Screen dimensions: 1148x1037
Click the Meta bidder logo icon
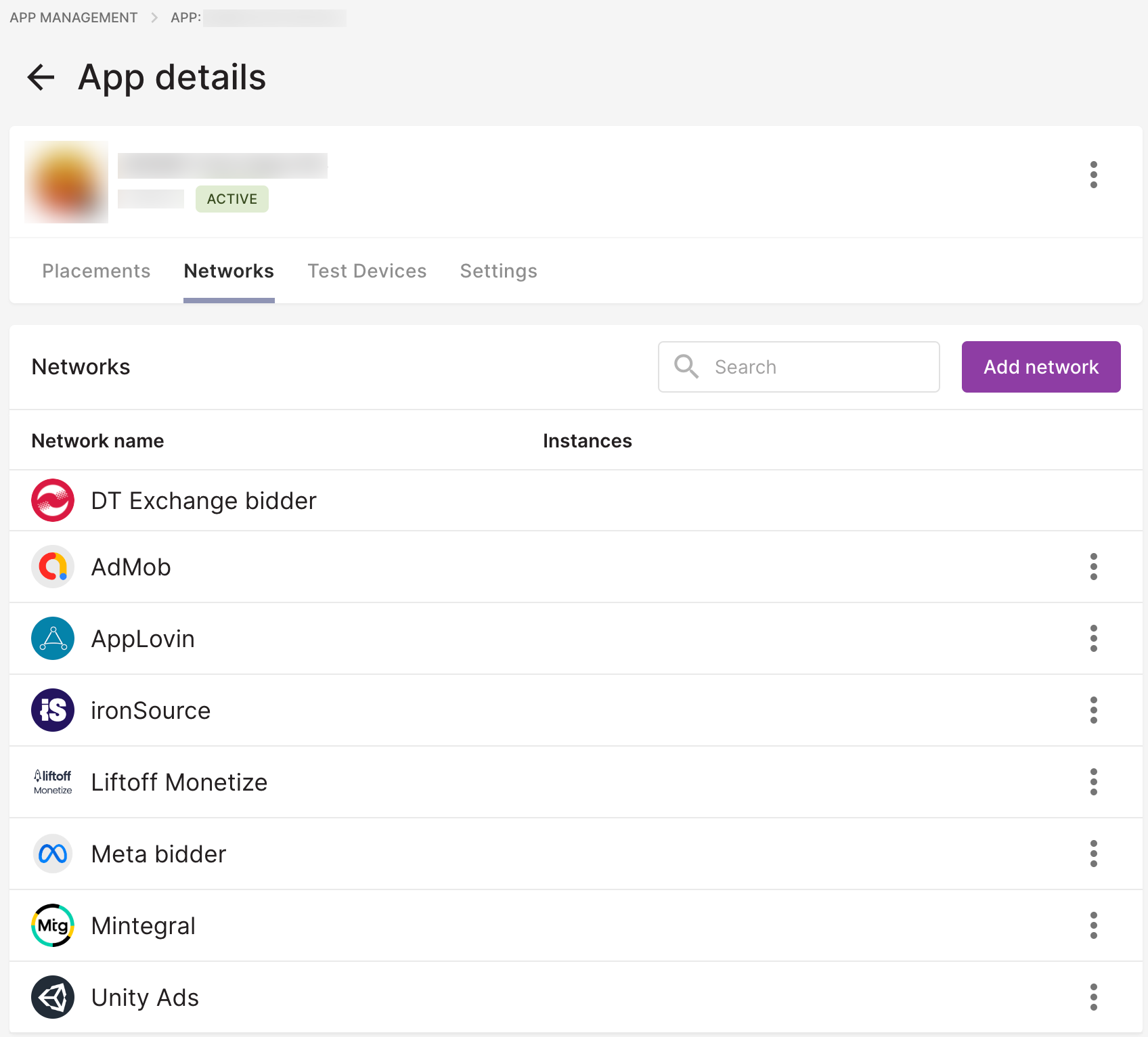click(x=53, y=854)
